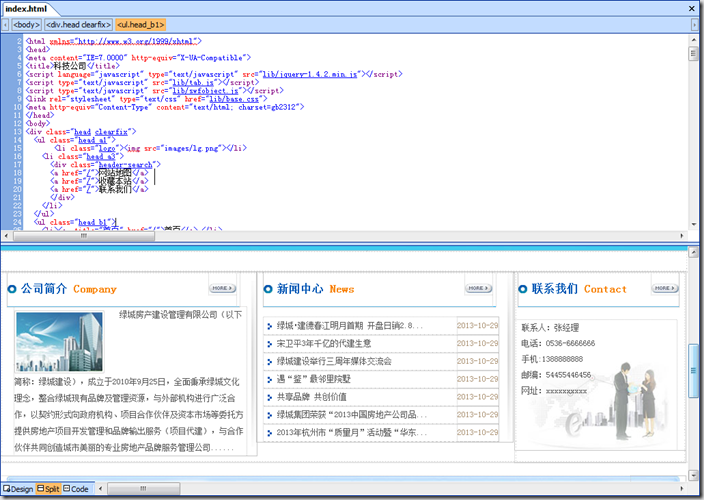Click mobile text 手机:1388888888
704x500 pixels.
tap(552, 359)
